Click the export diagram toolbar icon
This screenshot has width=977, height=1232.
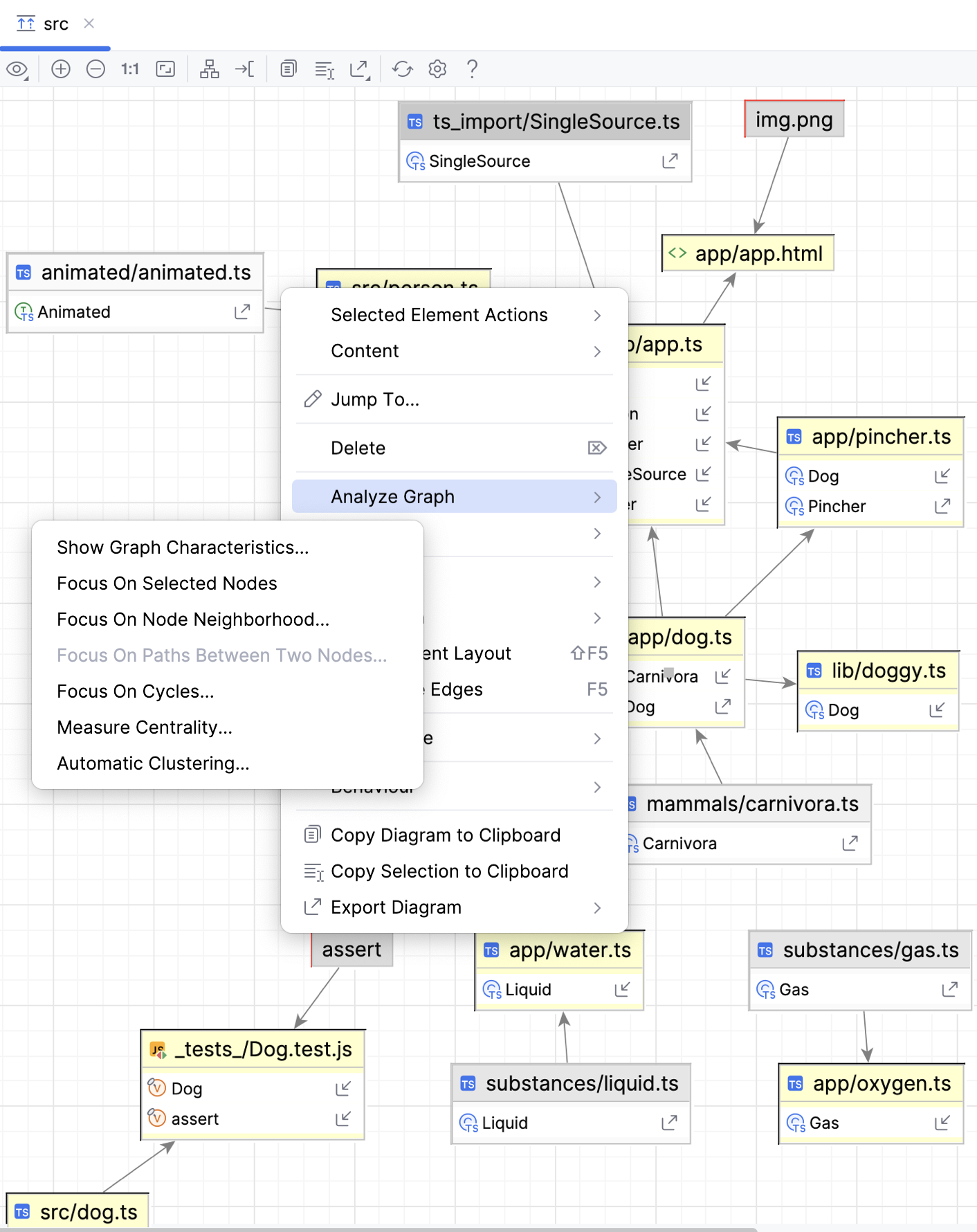(x=360, y=69)
